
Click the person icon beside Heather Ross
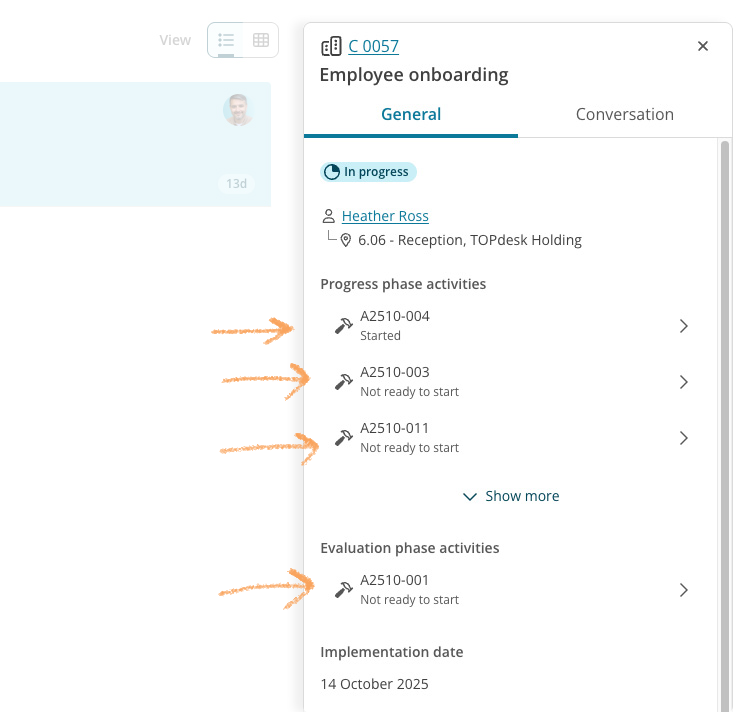pos(328,216)
